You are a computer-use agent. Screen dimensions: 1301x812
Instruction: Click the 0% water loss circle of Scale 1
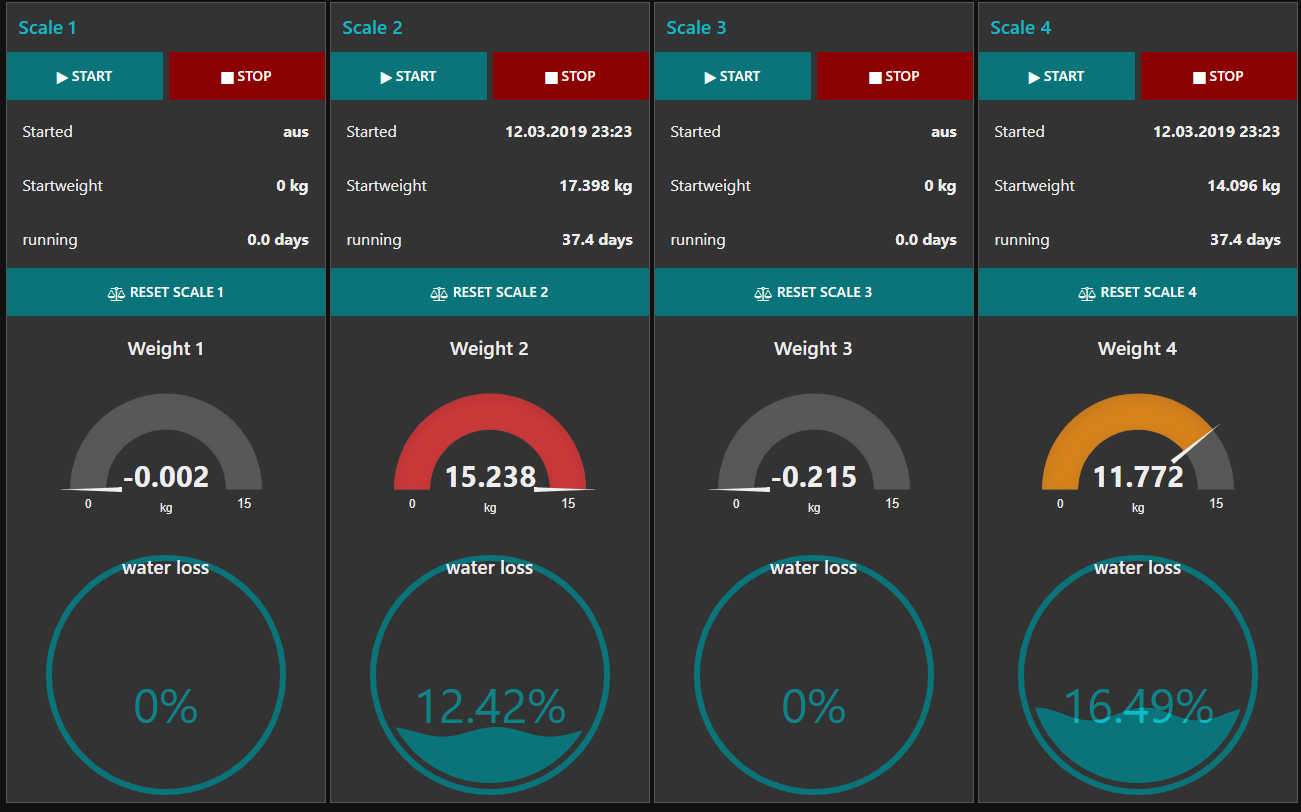pos(166,675)
